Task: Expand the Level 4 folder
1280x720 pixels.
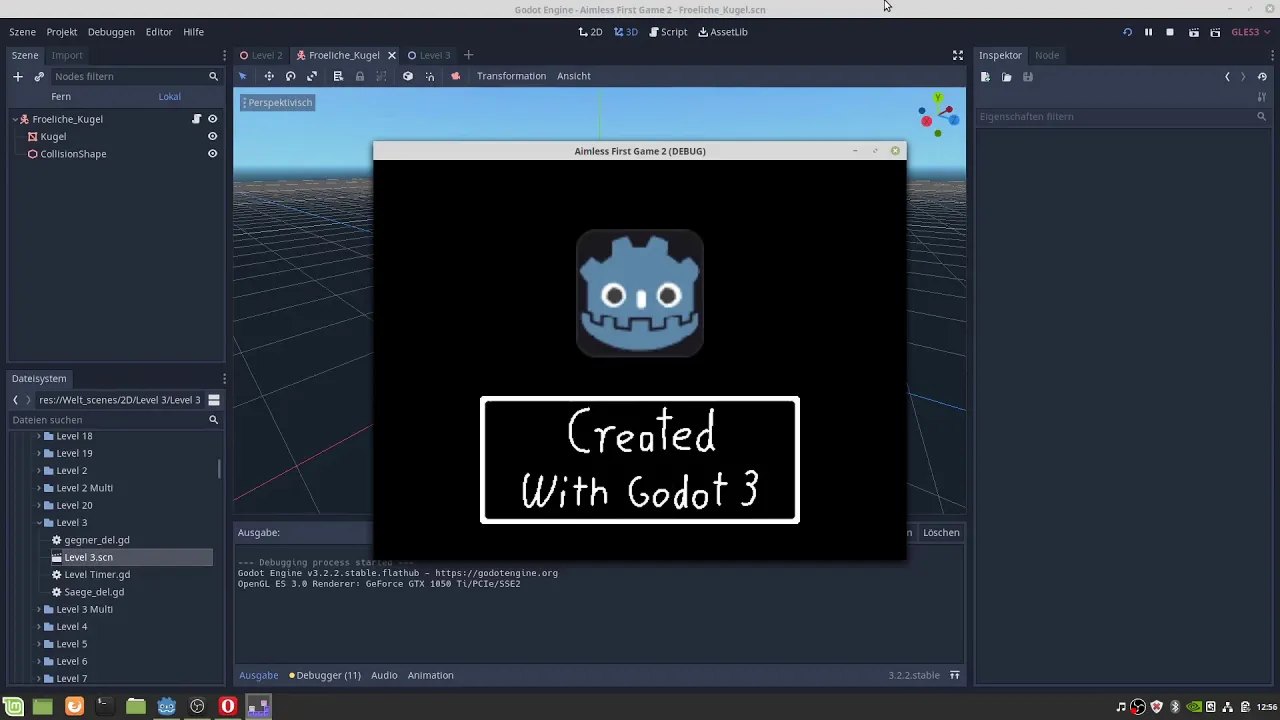Action: click(x=39, y=627)
